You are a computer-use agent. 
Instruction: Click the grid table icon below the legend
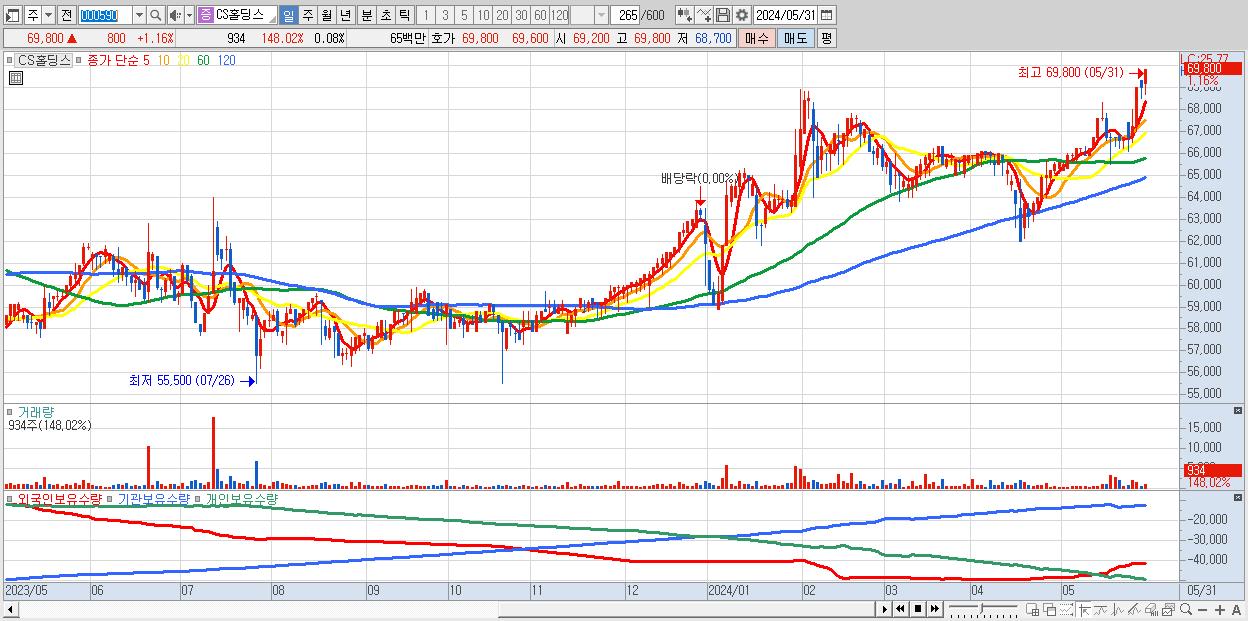pos(15,77)
